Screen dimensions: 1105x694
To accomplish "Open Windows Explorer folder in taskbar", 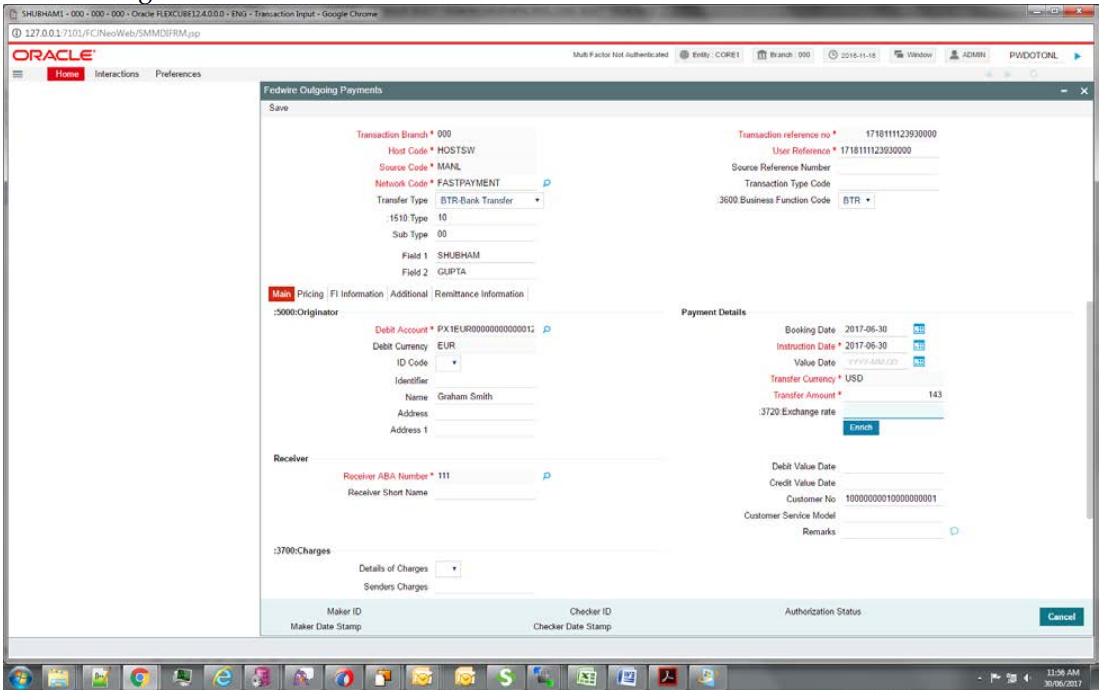I will [x=58, y=678].
